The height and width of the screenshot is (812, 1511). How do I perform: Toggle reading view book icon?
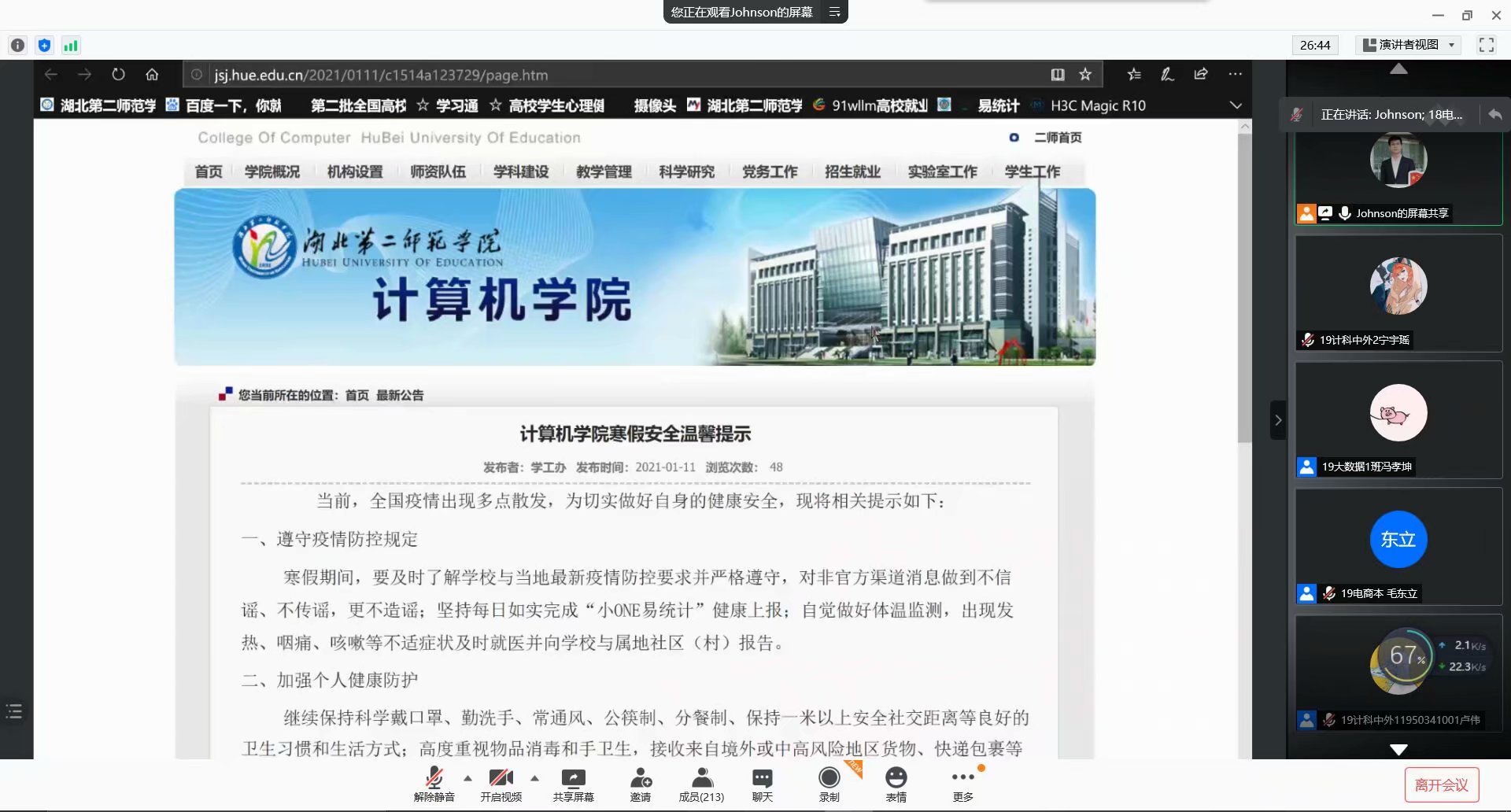pos(1058,75)
